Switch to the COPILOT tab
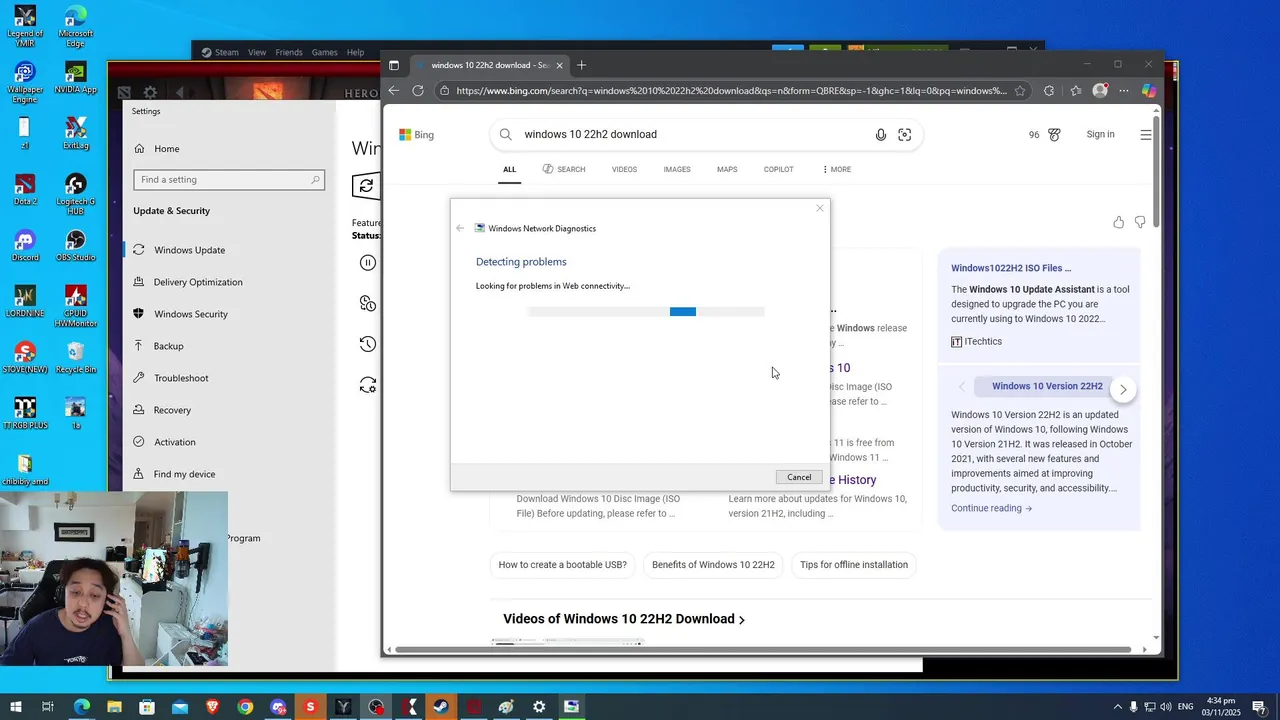 click(778, 169)
